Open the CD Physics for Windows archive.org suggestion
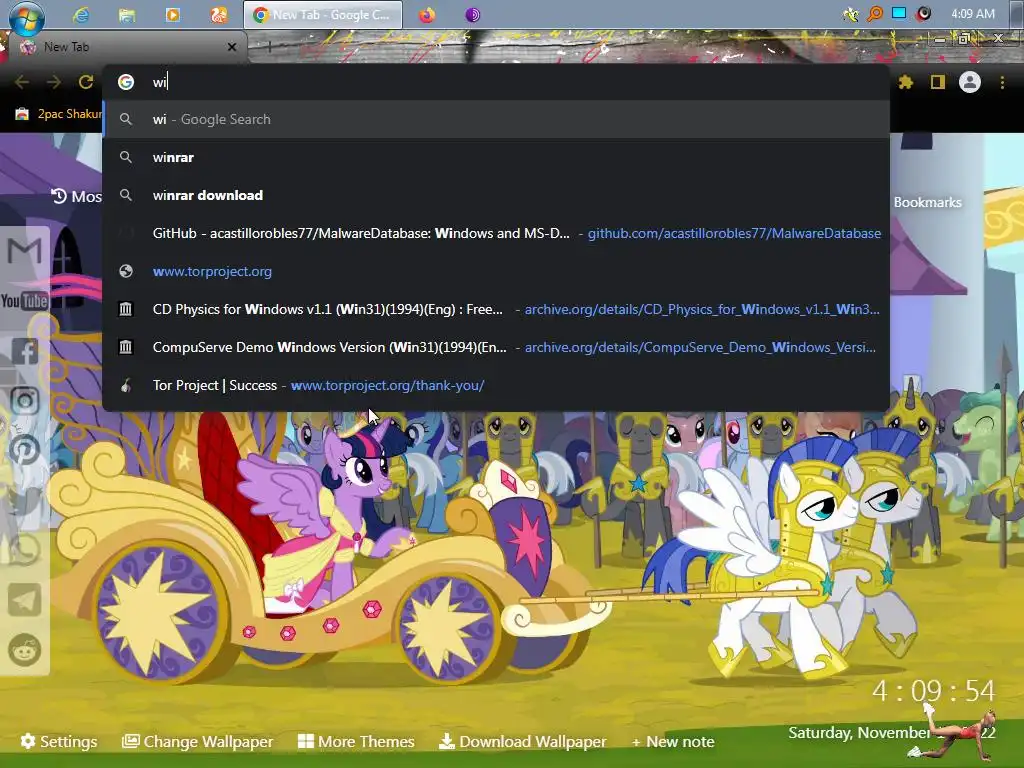The height and width of the screenshot is (768, 1024). [496, 309]
